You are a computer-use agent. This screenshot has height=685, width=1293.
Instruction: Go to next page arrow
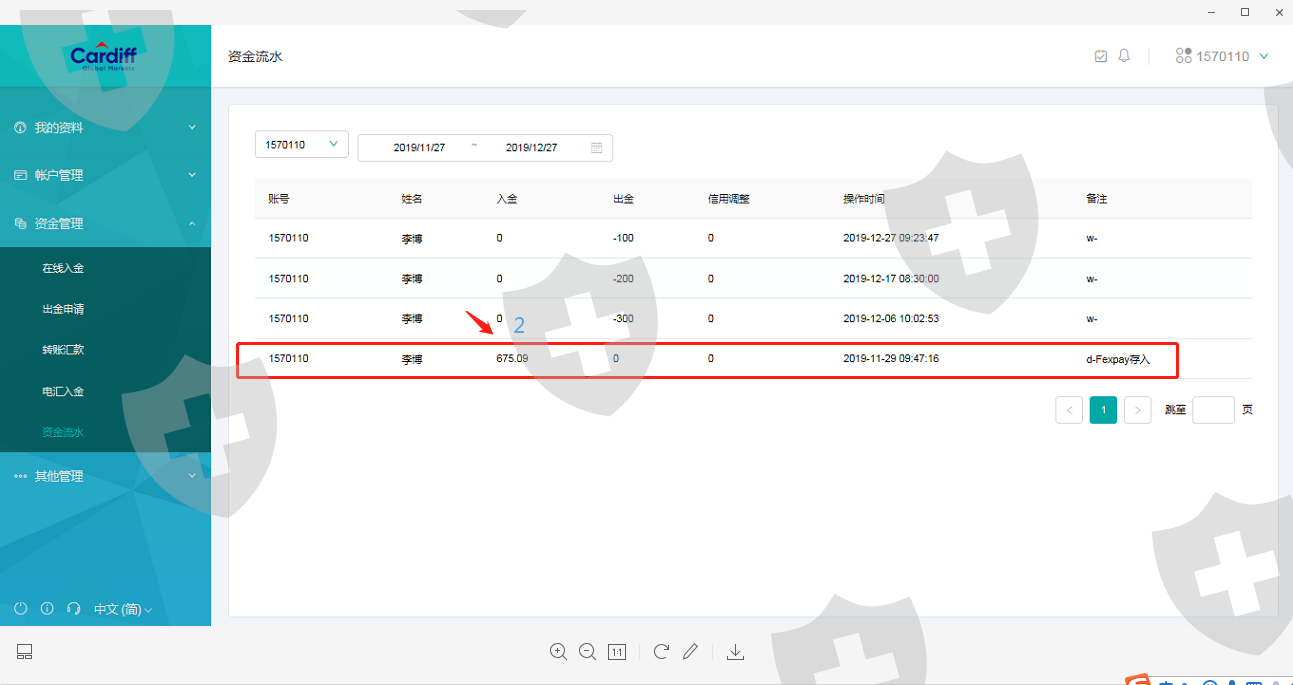coord(1137,410)
